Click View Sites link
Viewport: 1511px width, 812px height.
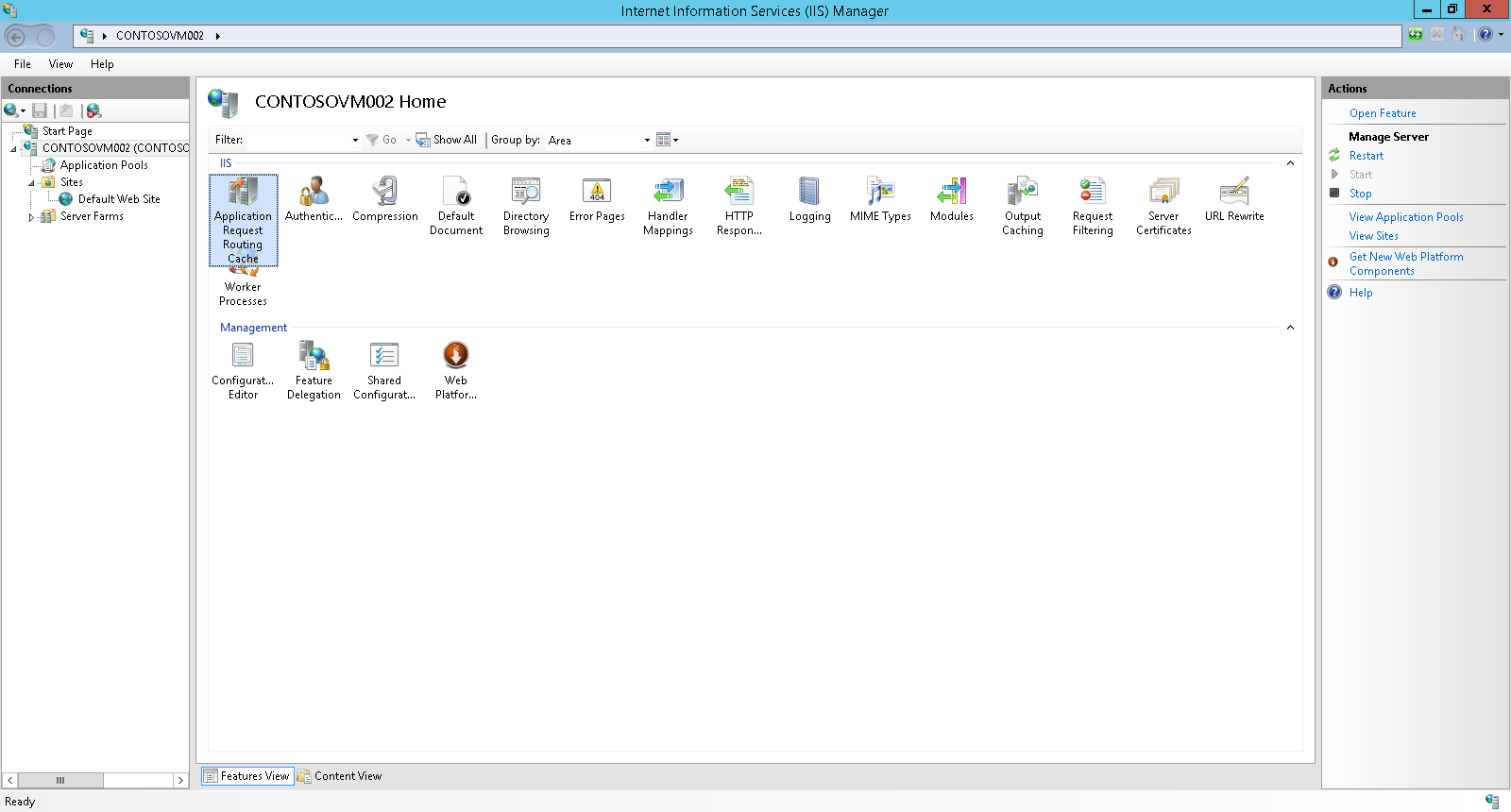tap(1373, 236)
